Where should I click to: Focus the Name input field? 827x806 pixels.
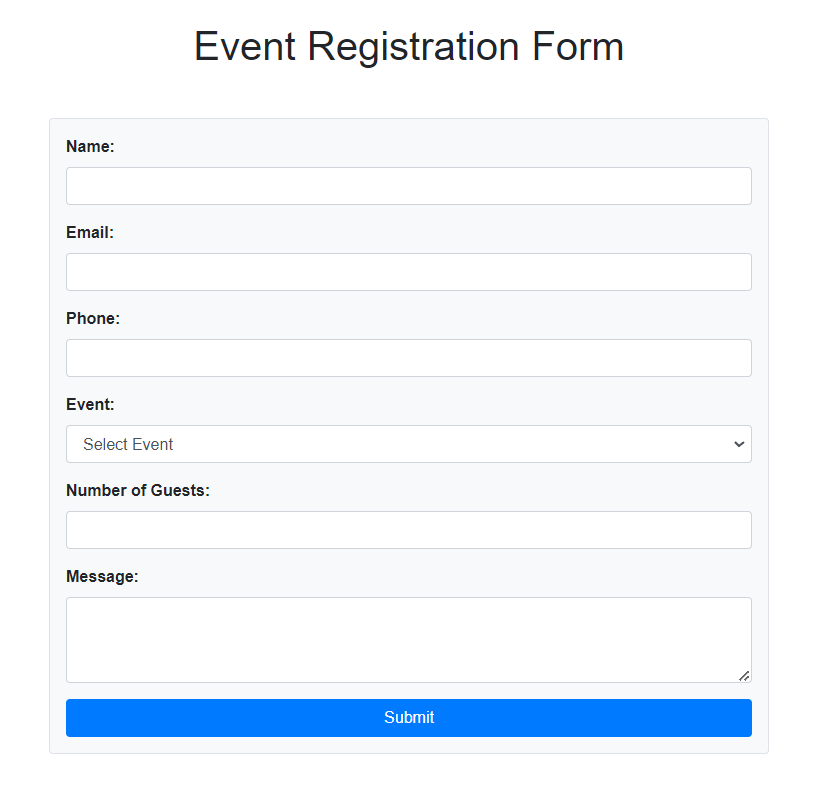coord(409,186)
